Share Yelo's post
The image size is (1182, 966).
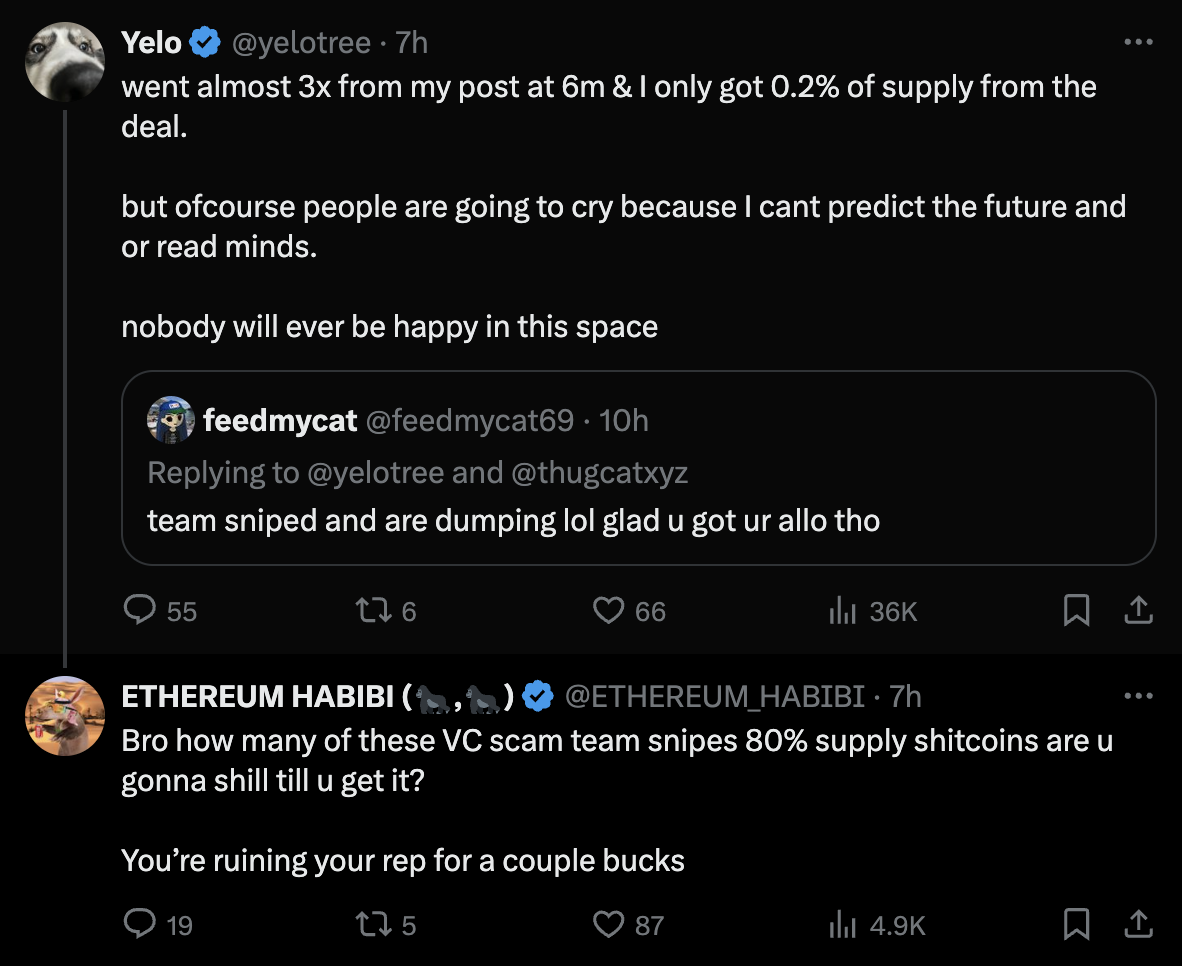click(1139, 610)
